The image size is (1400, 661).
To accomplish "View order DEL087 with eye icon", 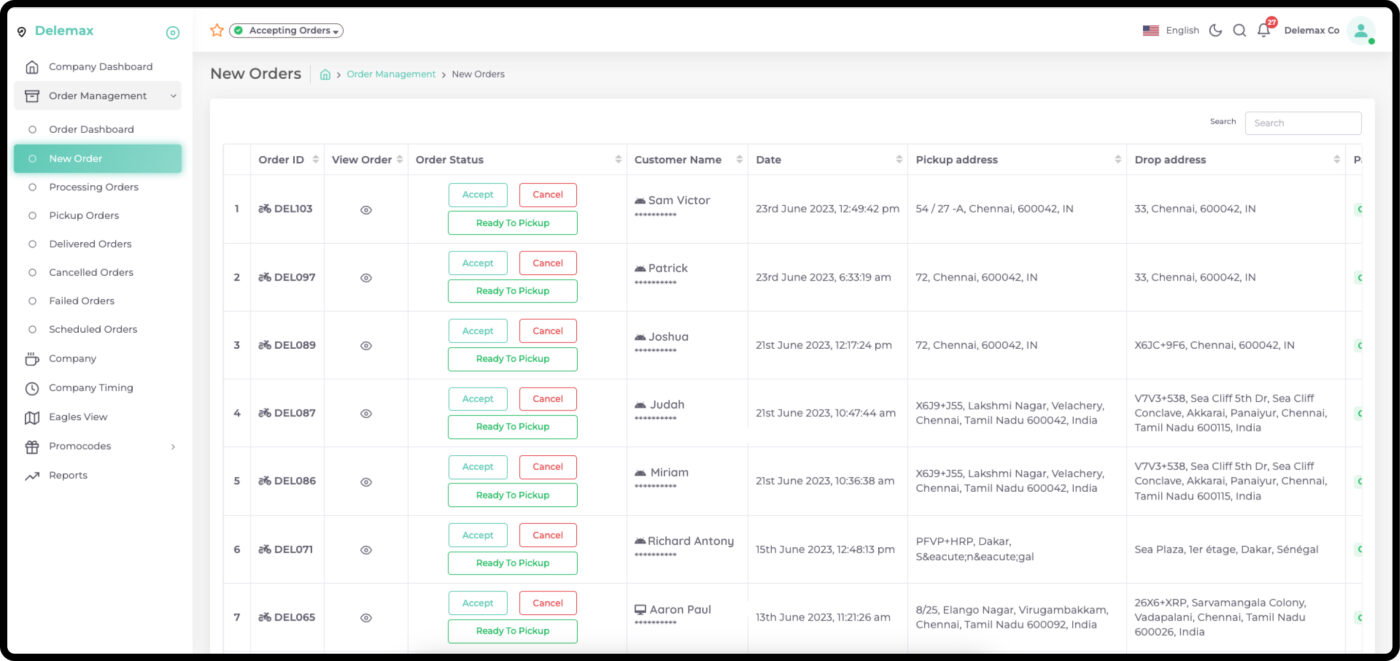I will (366, 414).
